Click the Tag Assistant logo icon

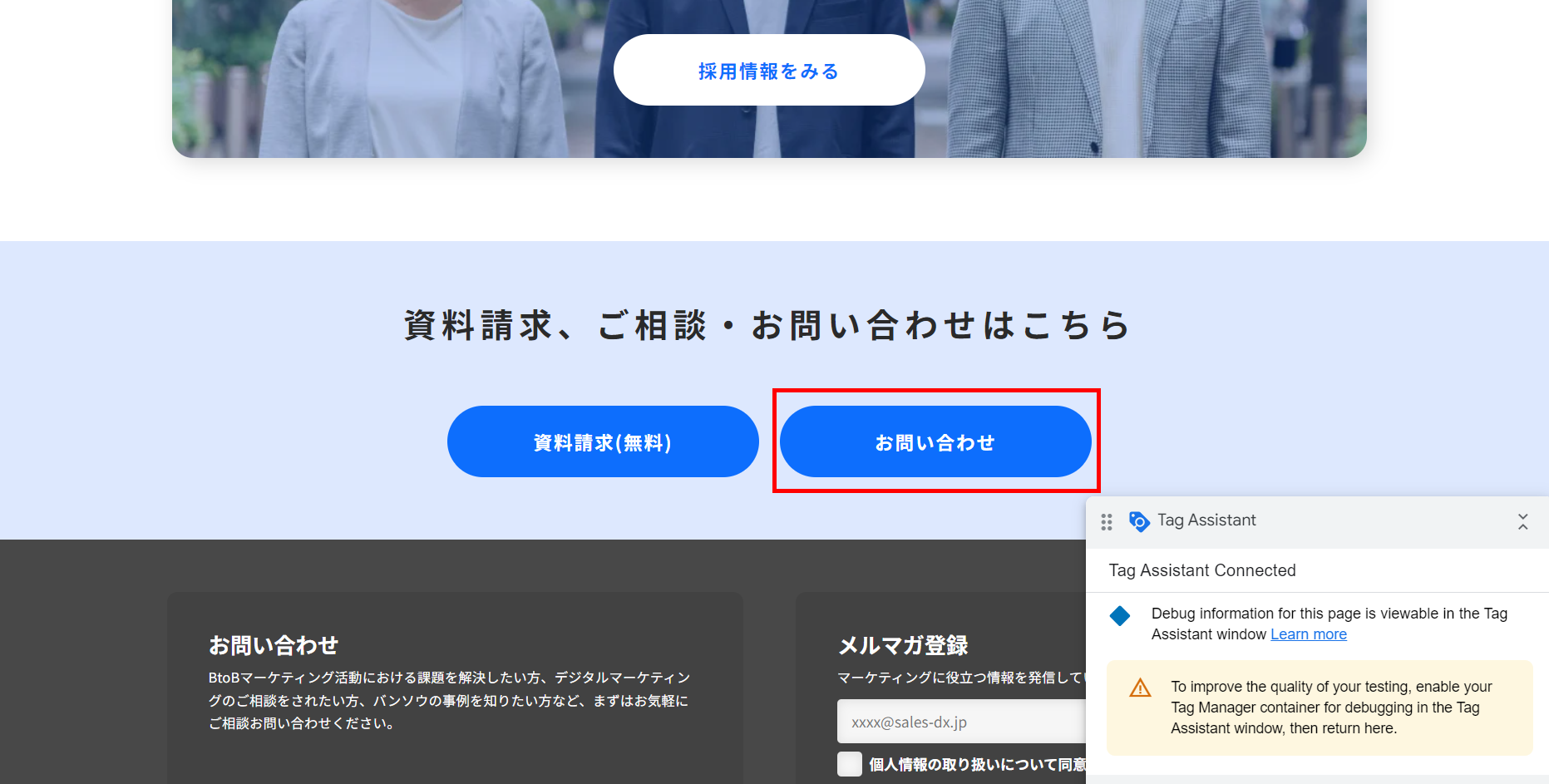pyautogui.click(x=1139, y=521)
